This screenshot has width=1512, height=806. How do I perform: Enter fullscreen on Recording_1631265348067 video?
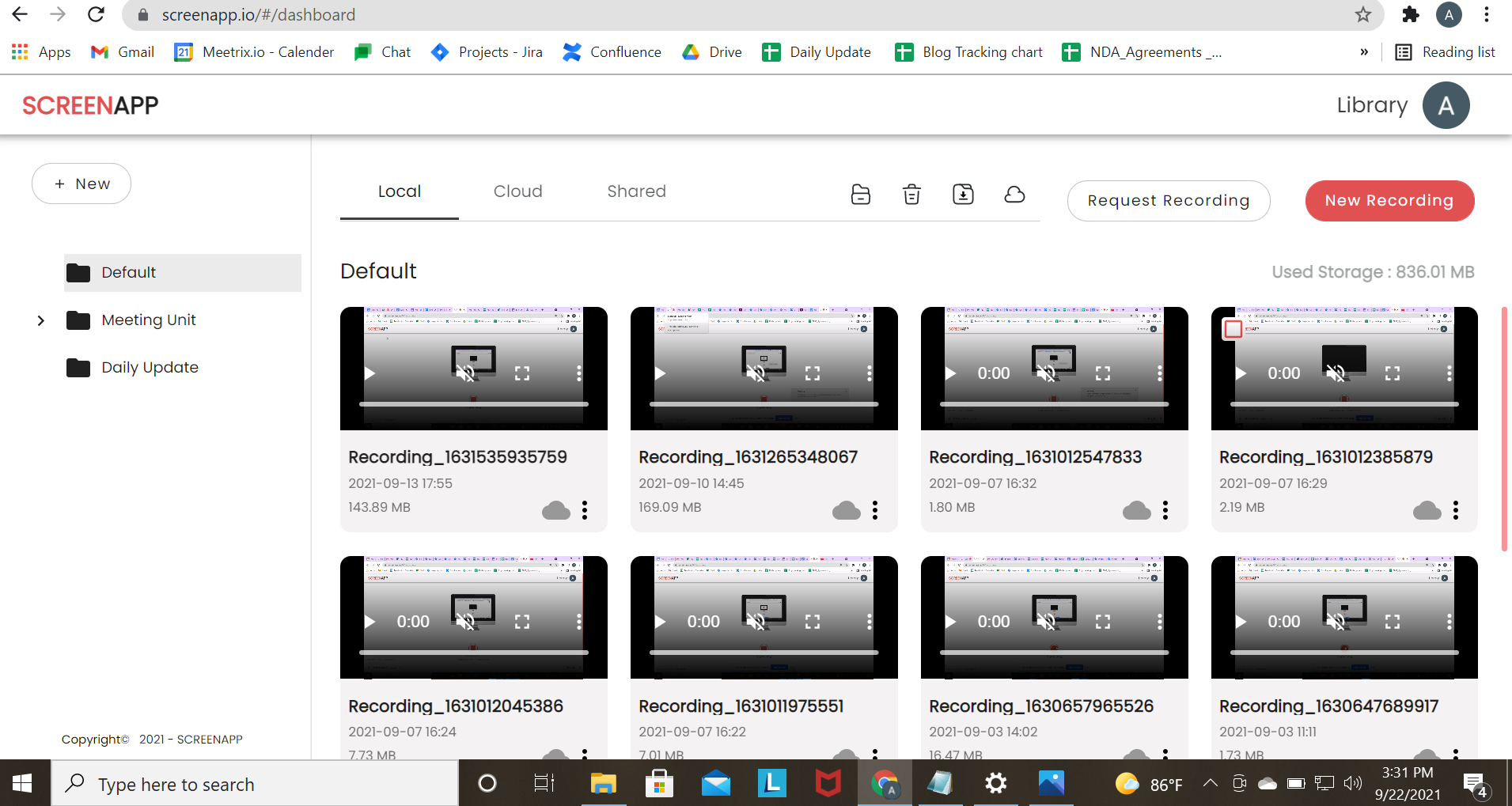point(812,373)
